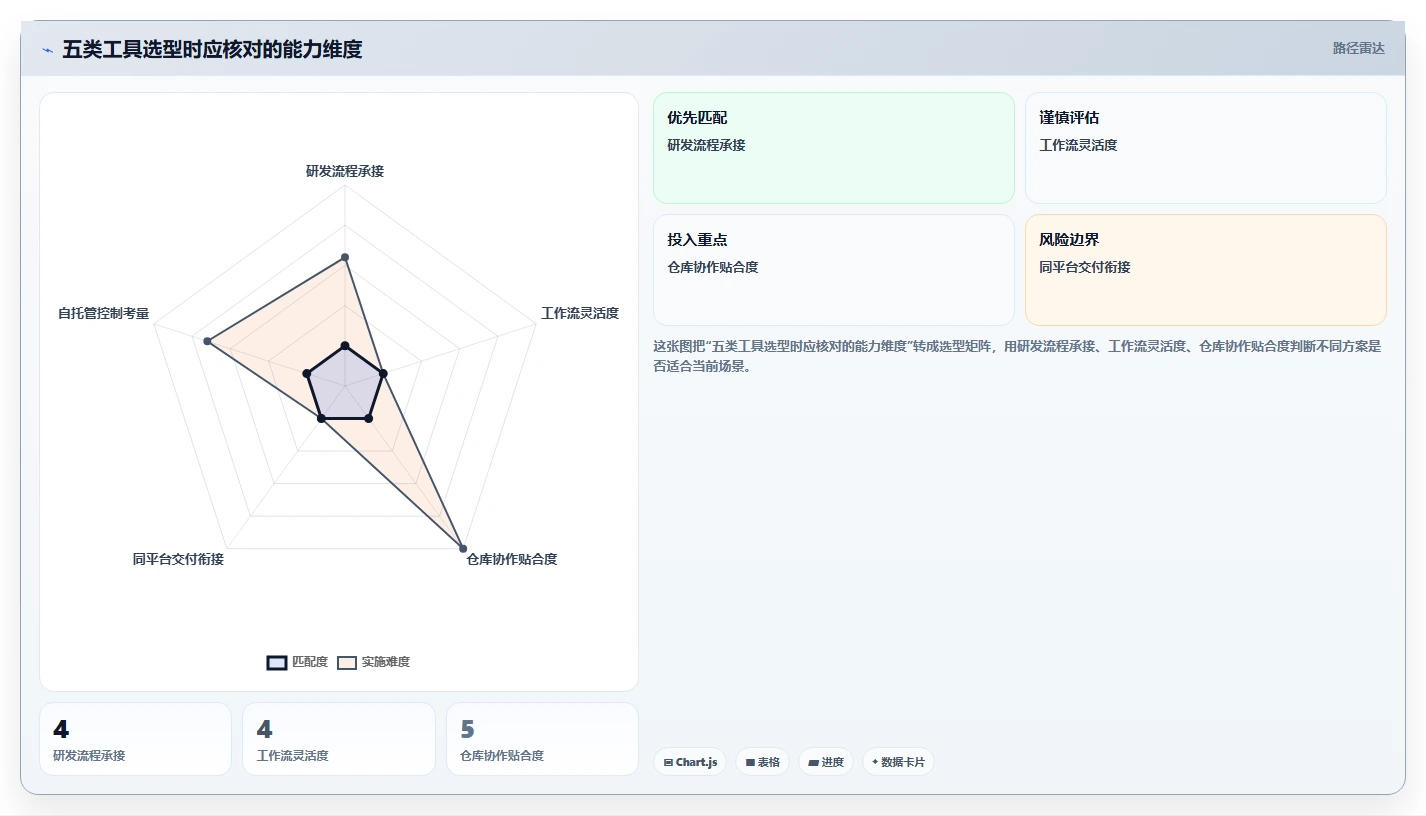Screen dimensions: 1426x816
Task: Click the 匹配度 data point on 研发流程承接 axis
Action: (x=345, y=346)
